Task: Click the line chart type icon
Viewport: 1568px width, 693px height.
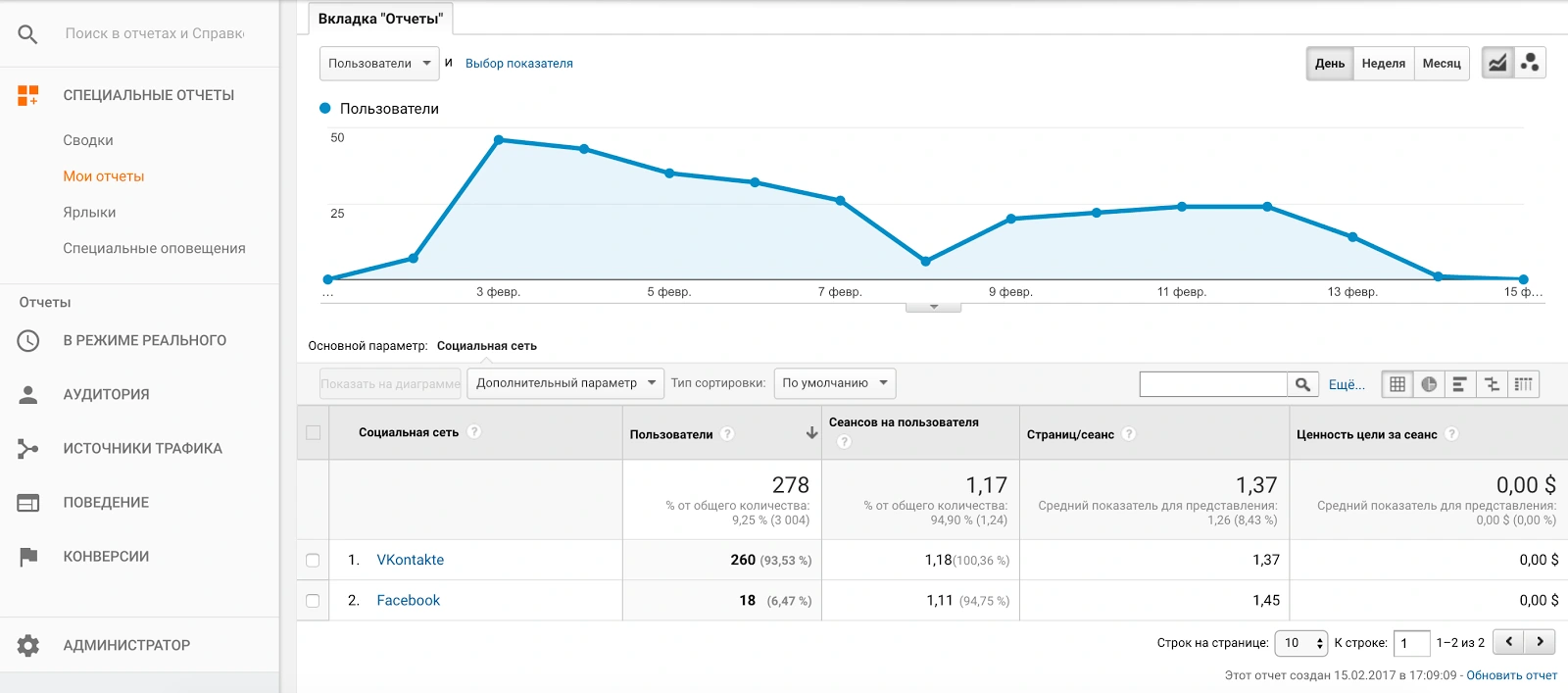Action: pos(1497,64)
